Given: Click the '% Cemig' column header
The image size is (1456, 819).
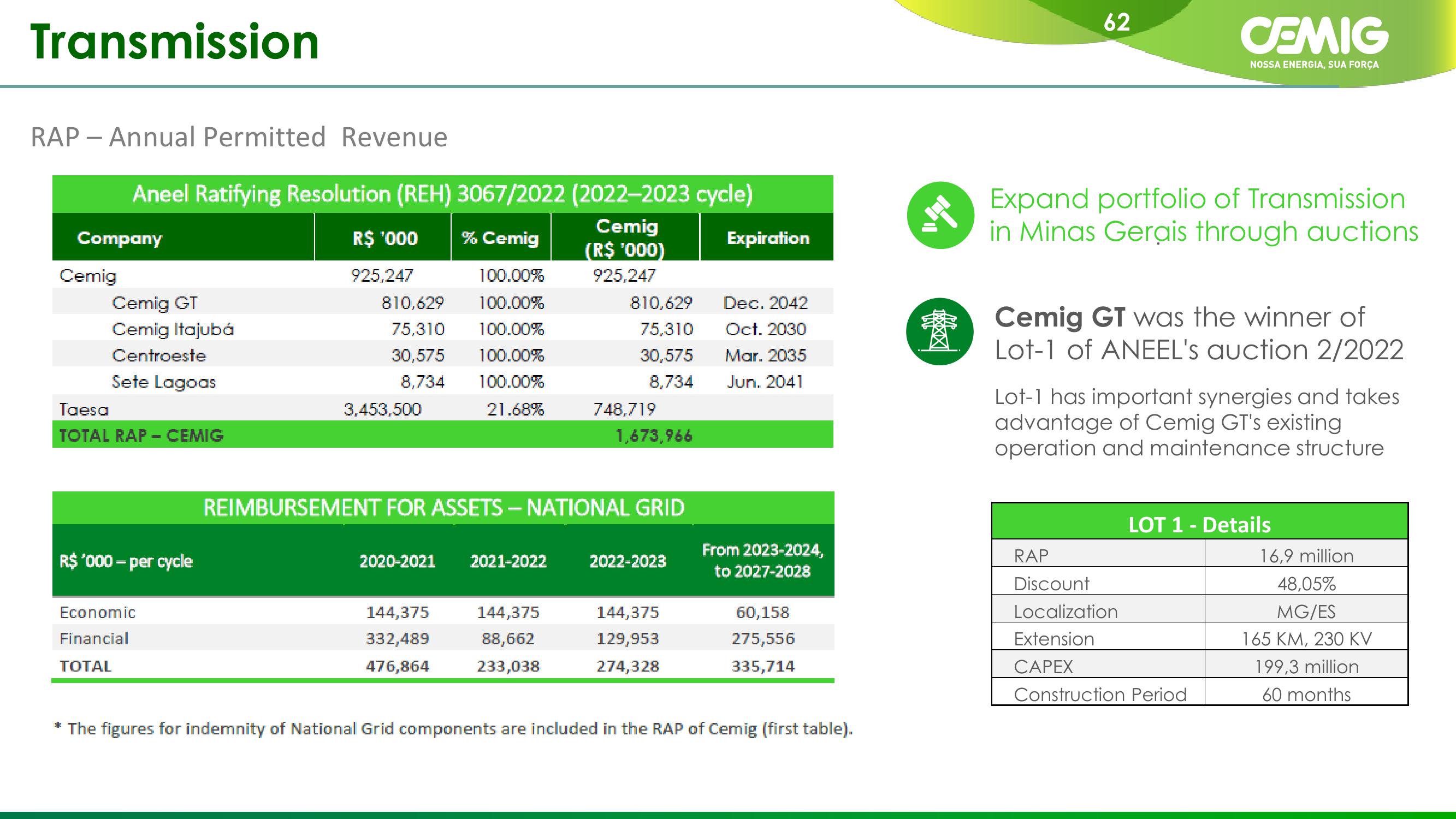Looking at the screenshot, I should [x=500, y=238].
